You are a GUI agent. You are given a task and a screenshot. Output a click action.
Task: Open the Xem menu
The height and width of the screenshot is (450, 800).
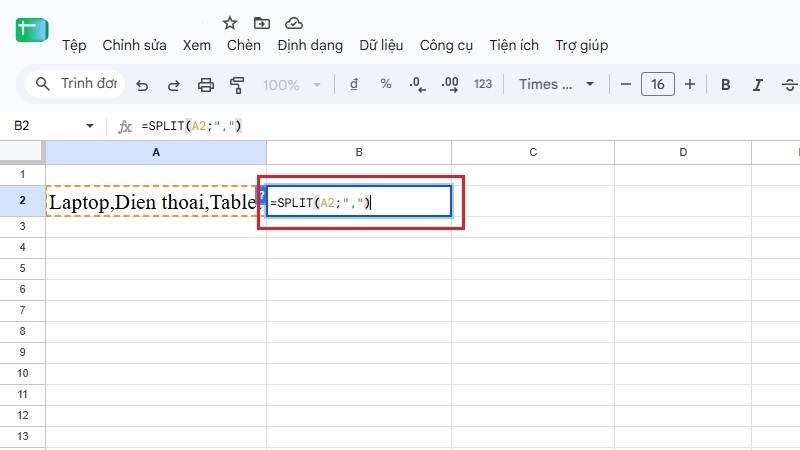(x=196, y=45)
